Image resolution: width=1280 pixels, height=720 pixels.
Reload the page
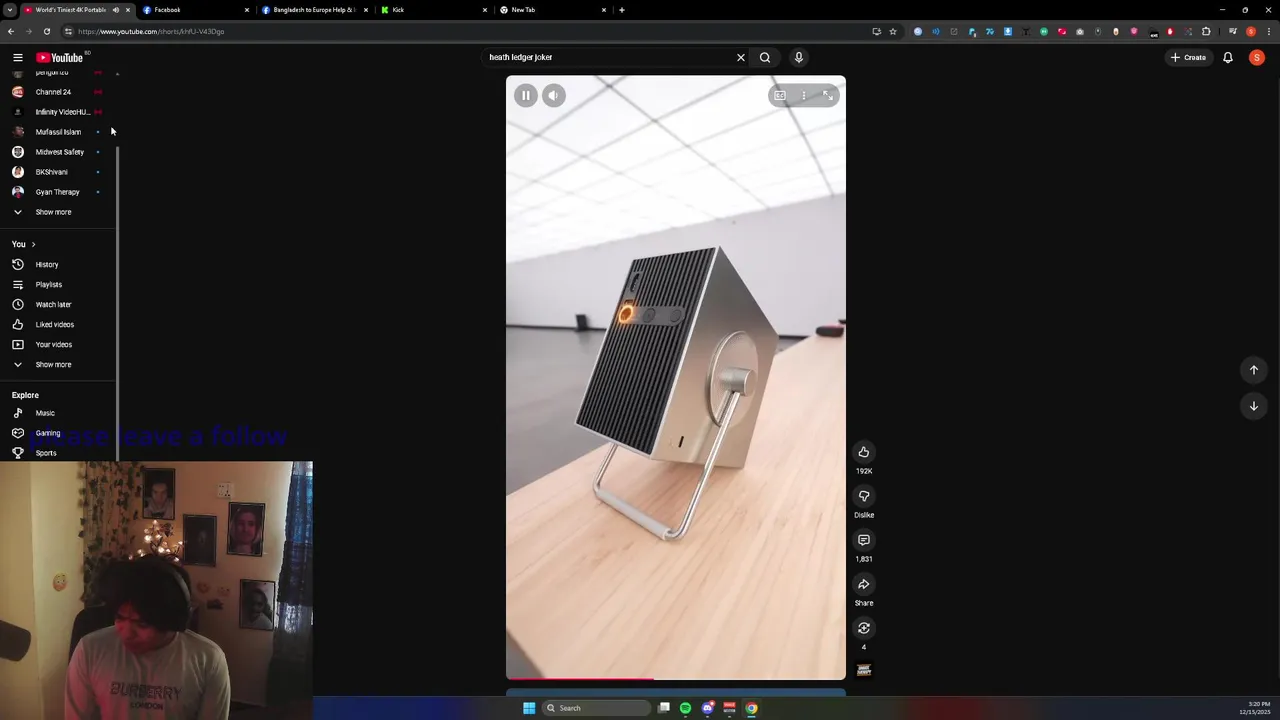click(x=46, y=31)
